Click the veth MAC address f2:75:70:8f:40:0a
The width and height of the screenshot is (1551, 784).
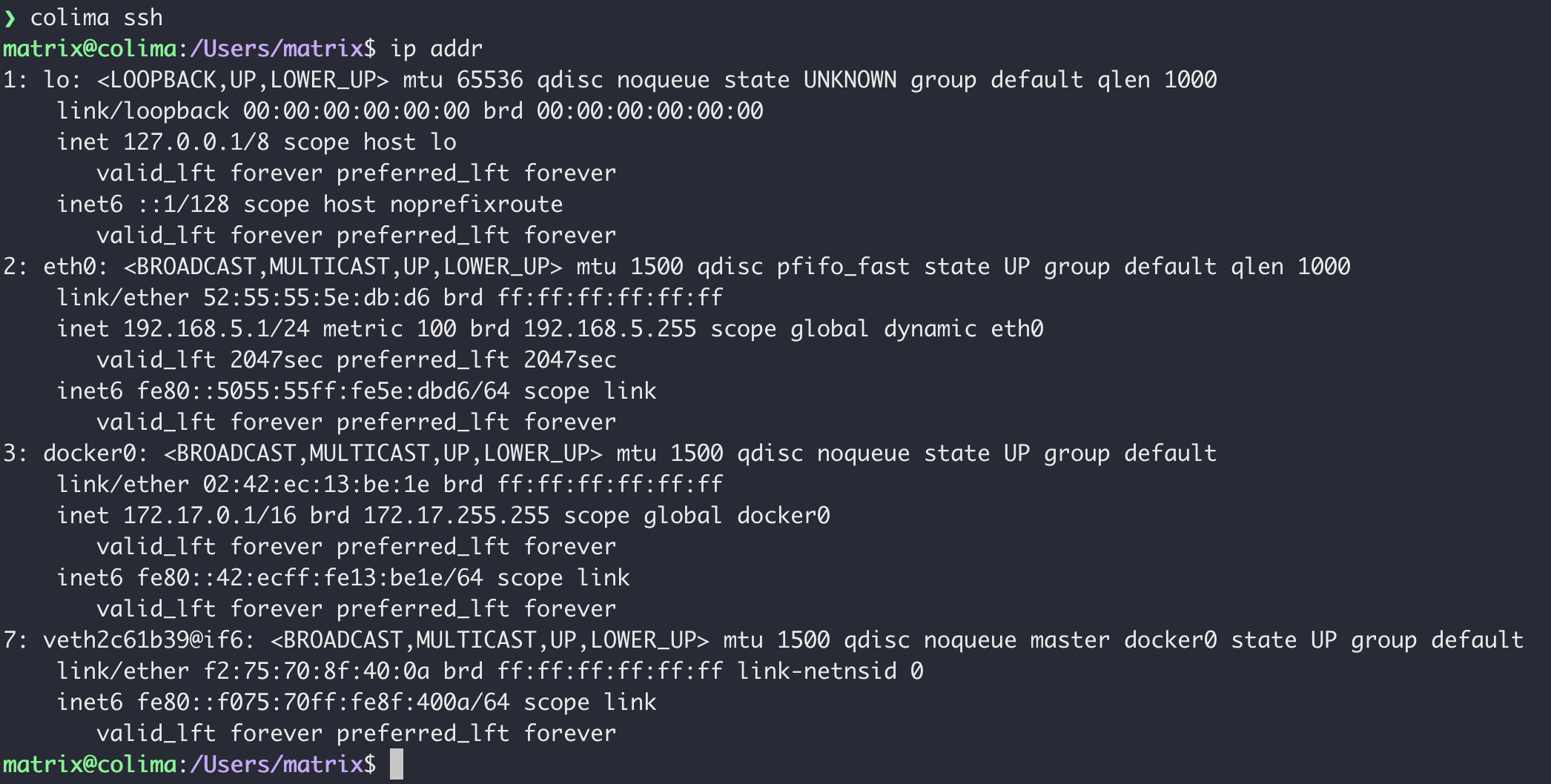tap(317, 671)
